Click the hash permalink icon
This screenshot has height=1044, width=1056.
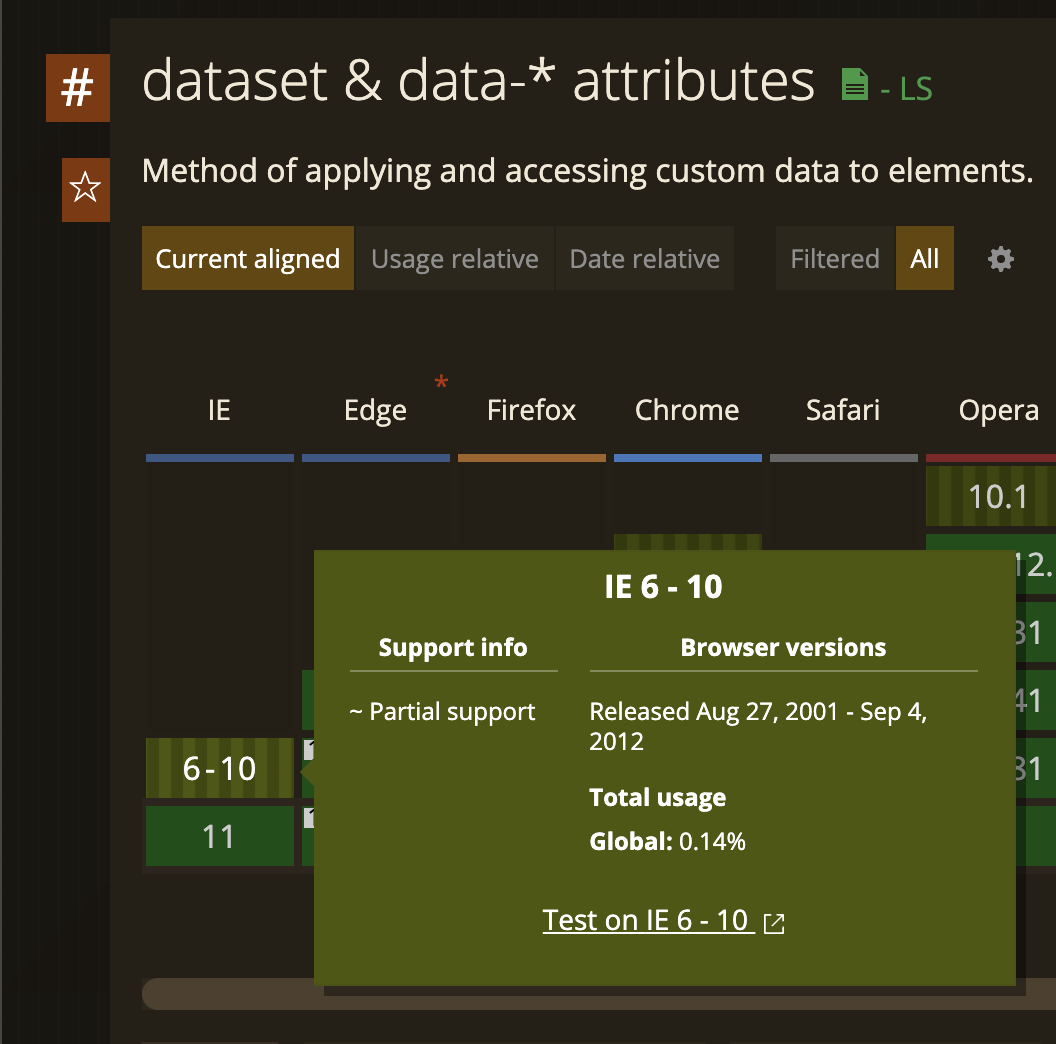(x=77, y=88)
